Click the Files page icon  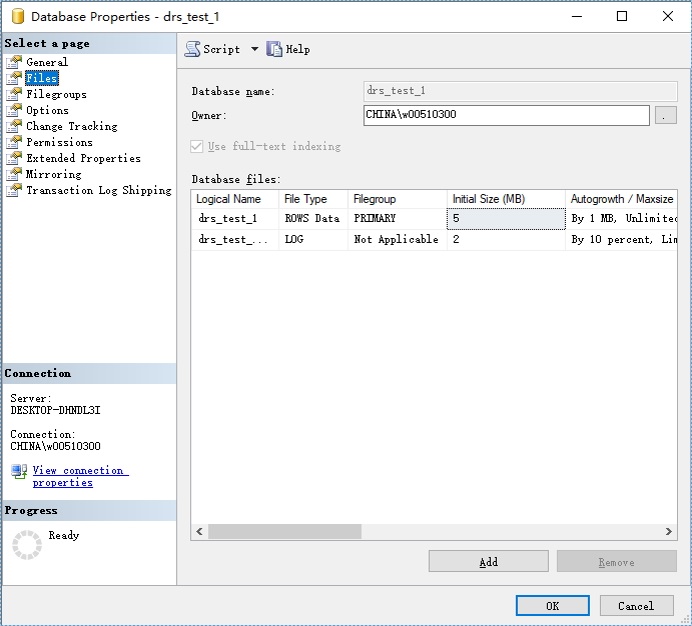point(14,78)
